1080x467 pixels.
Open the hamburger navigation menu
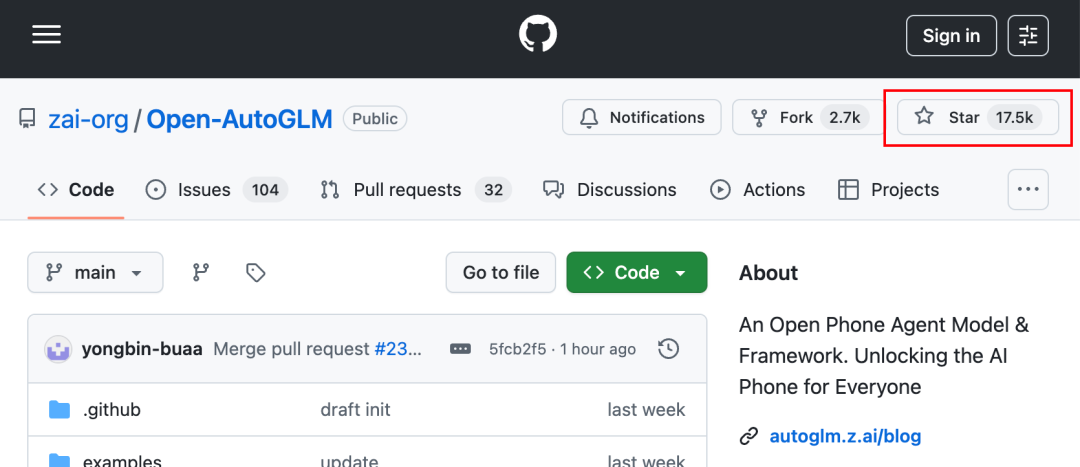(x=47, y=34)
